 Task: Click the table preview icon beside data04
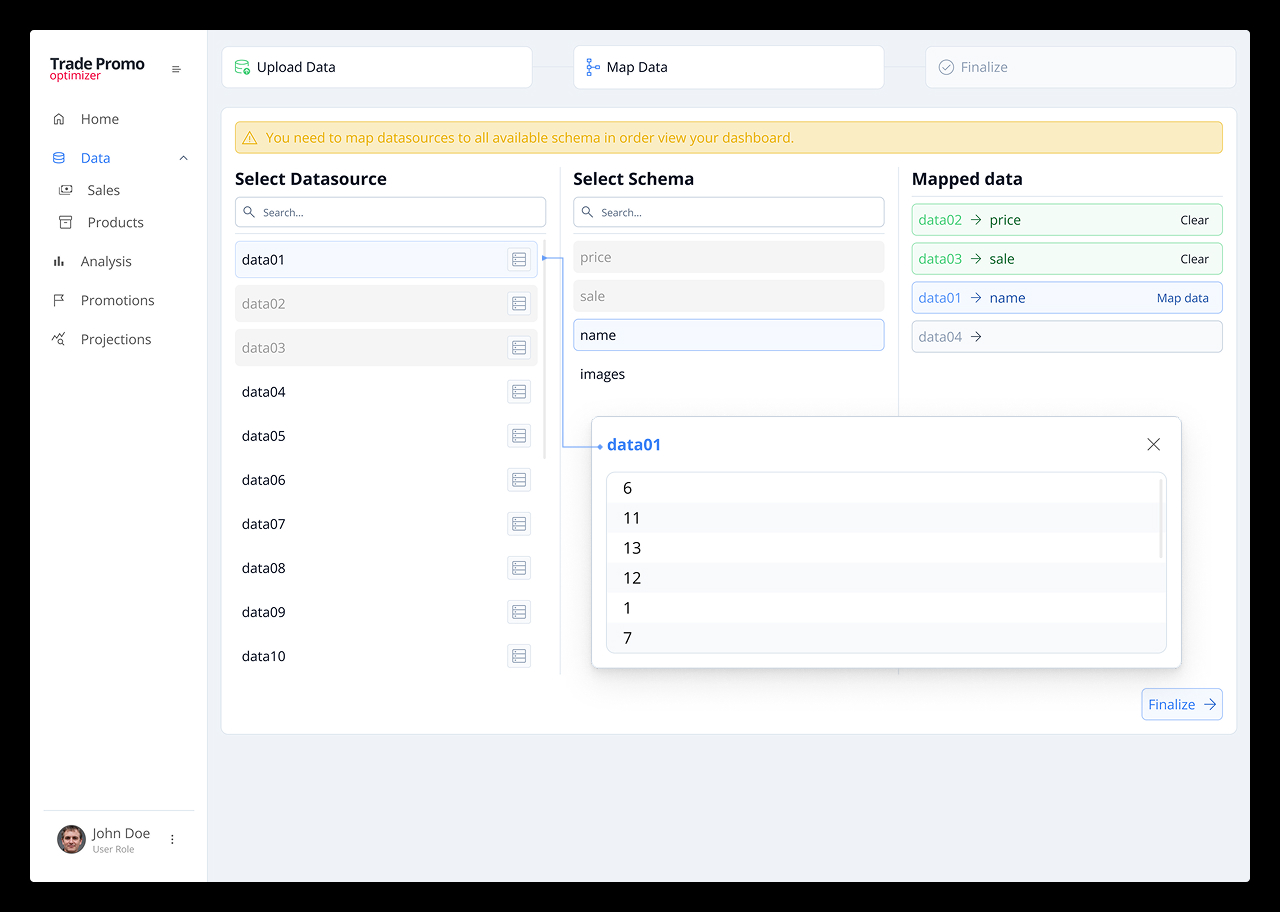coord(518,391)
